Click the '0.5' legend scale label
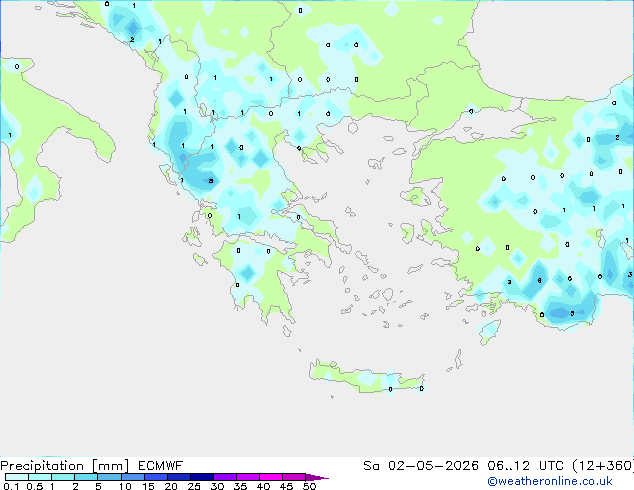Viewport: 634px width, 490px height. tap(35, 486)
